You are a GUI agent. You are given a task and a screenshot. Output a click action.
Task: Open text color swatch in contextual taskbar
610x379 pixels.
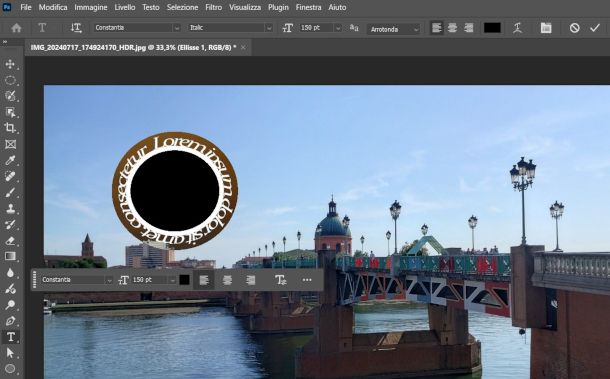[184, 280]
